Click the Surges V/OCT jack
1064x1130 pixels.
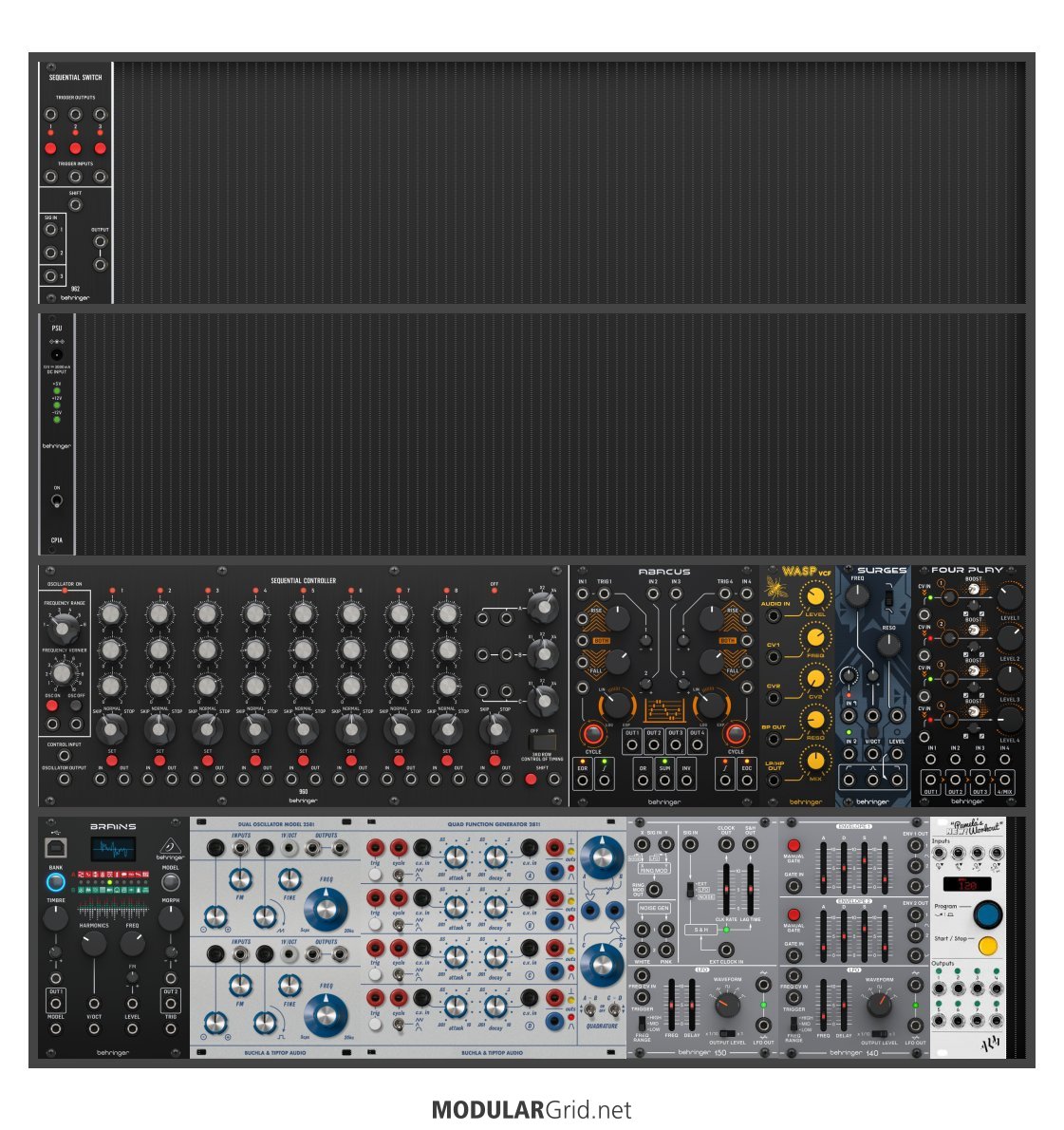pyautogui.click(x=872, y=754)
